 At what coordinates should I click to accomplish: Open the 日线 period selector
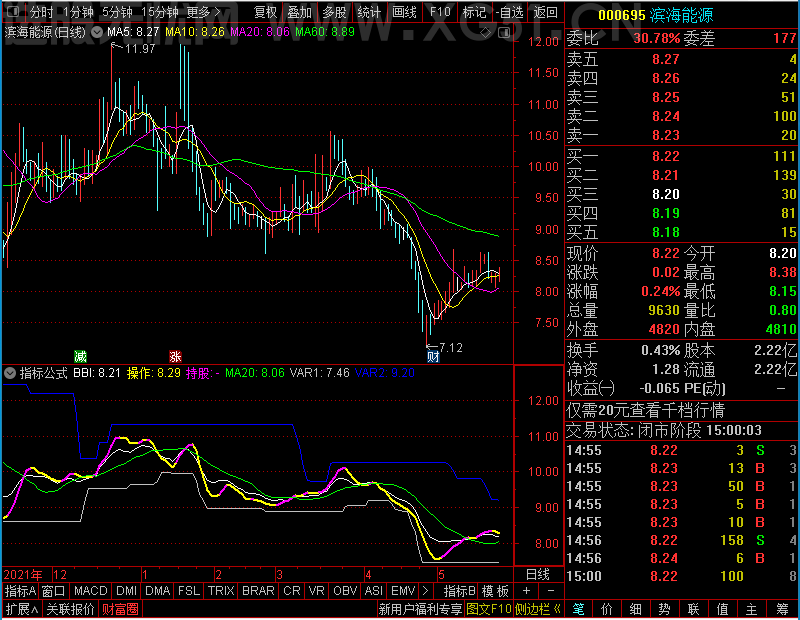coord(538,575)
